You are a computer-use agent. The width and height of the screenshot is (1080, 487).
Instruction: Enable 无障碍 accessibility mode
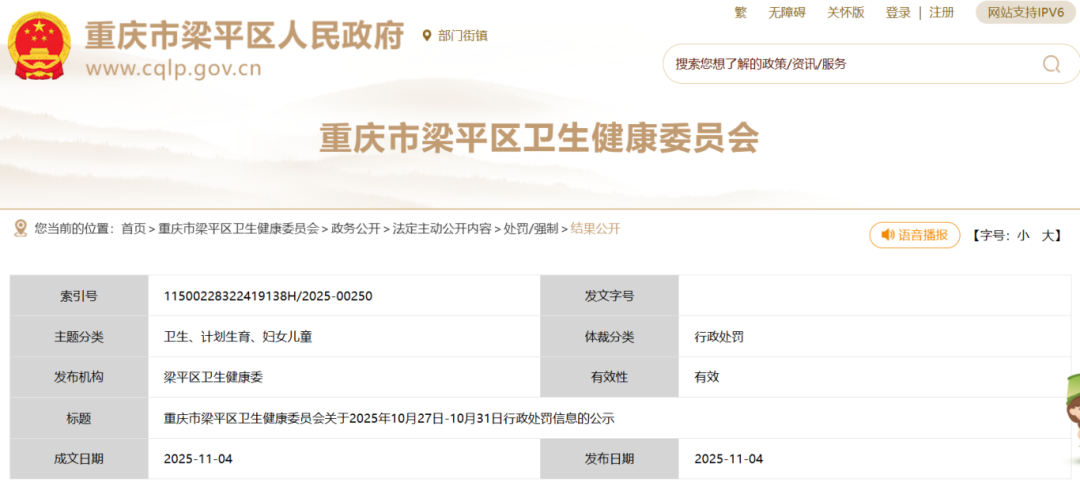pos(786,12)
